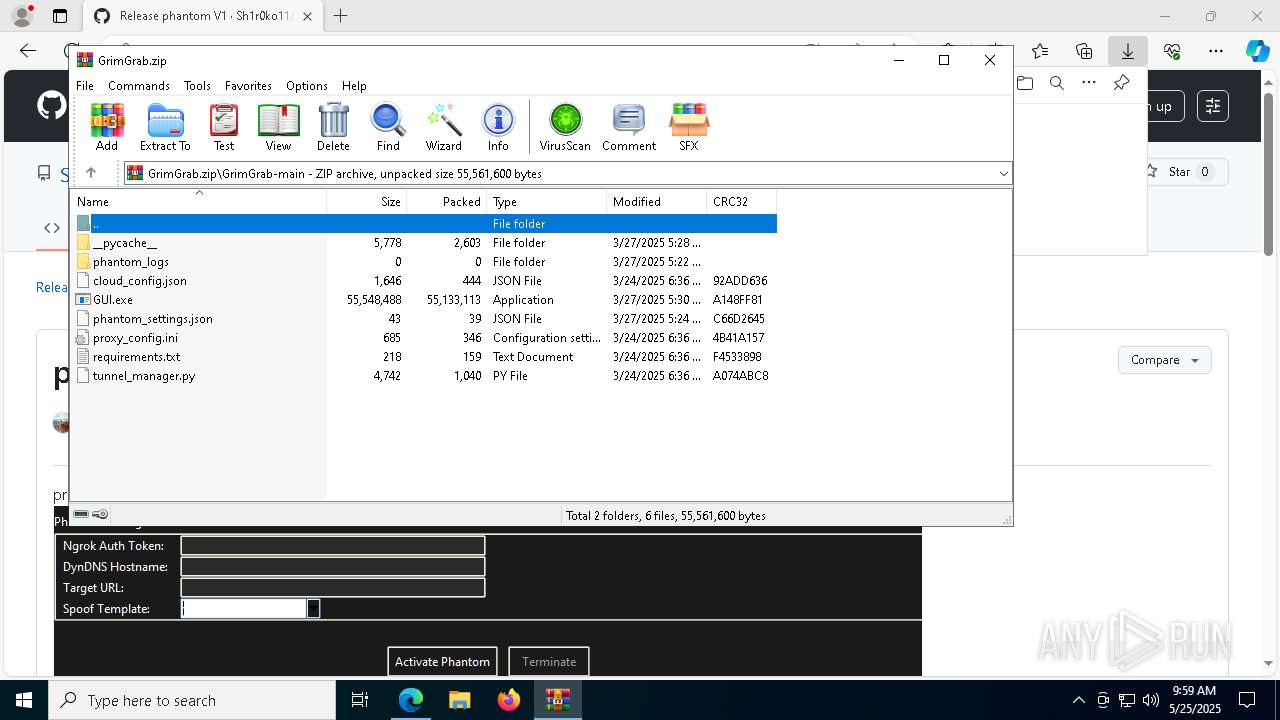Open File Explorer from the taskbar

coord(459,700)
